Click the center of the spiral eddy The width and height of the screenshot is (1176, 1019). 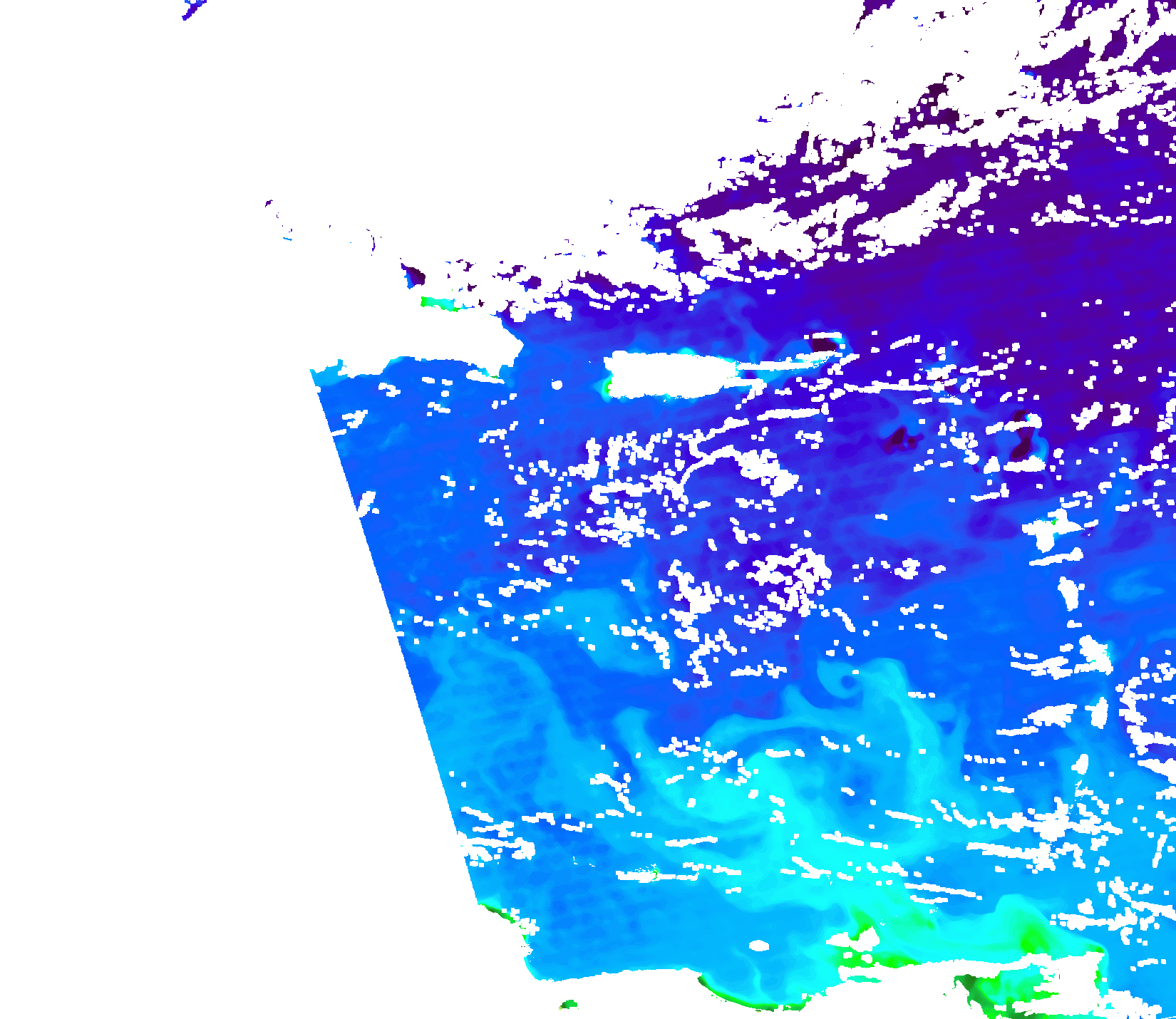[847, 682]
